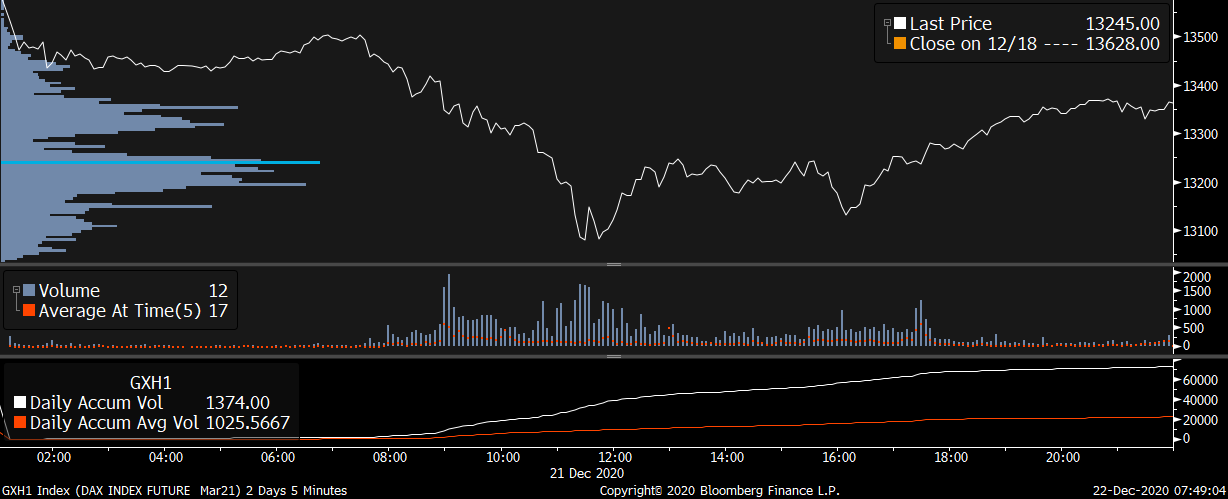Click the 22-Dec-2020 07:49:04 timestamp

pos(1158,491)
